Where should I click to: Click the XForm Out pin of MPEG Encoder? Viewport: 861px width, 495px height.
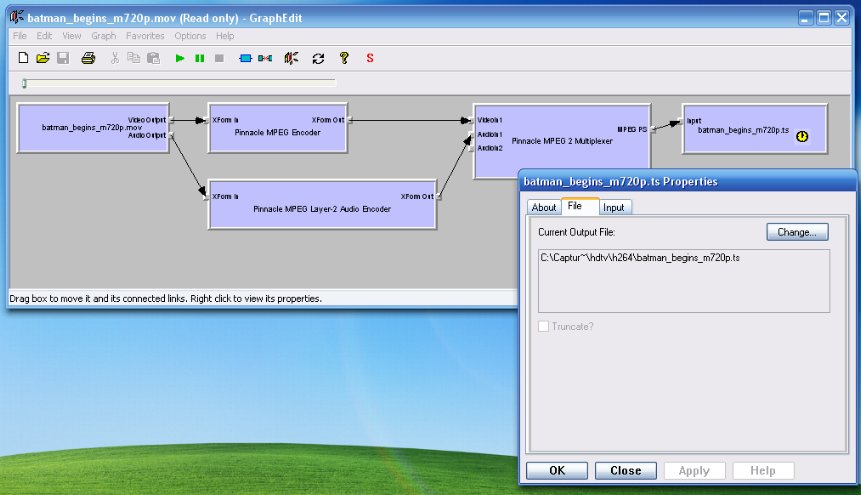[349, 120]
